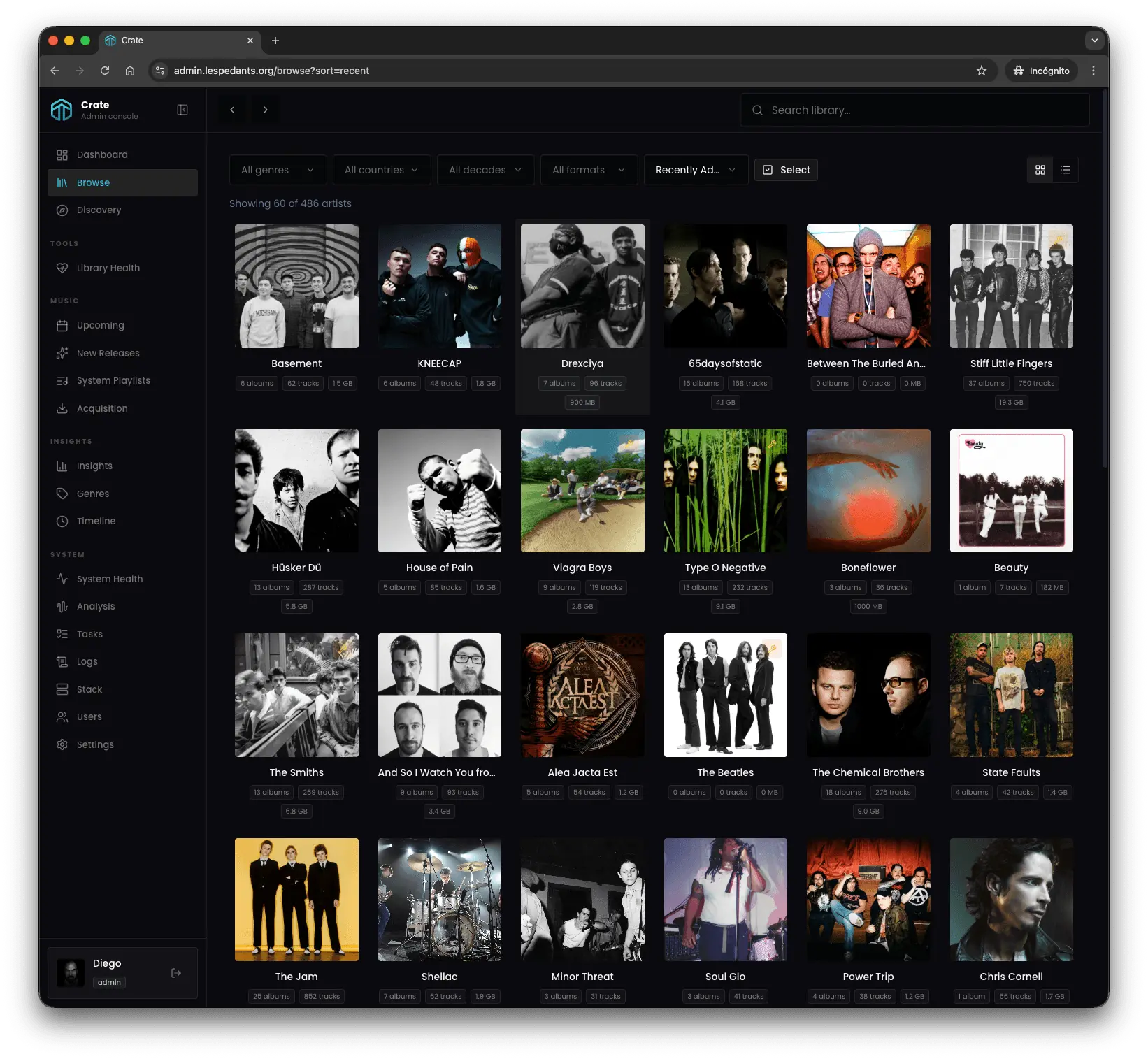Viewport: 1148px width, 1059px height.
Task: Open the Stack page
Action: [122, 689]
